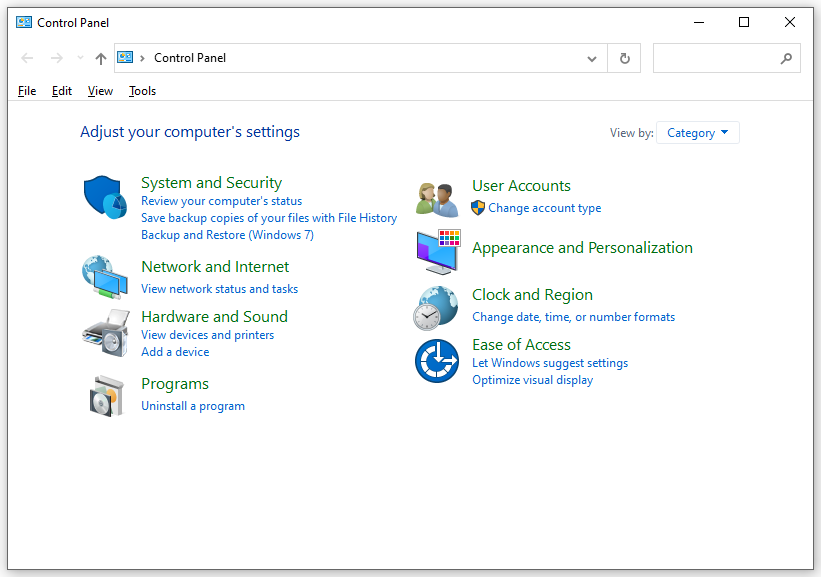The height and width of the screenshot is (577, 821).
Task: Open Hardware and Sound heading
Action: click(215, 317)
